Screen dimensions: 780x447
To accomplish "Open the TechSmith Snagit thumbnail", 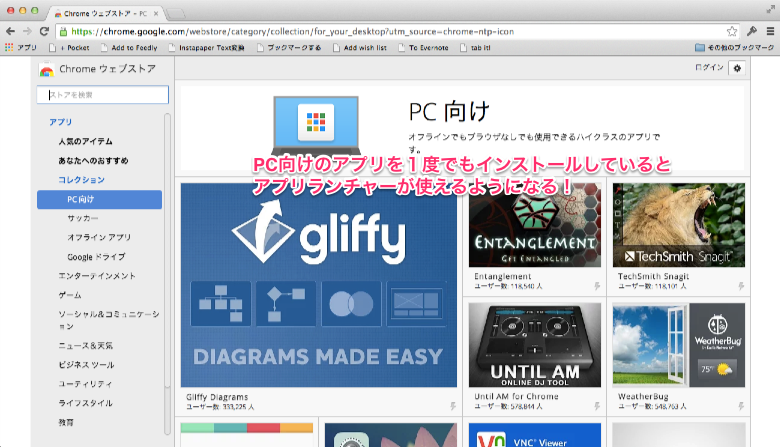I will click(x=679, y=225).
